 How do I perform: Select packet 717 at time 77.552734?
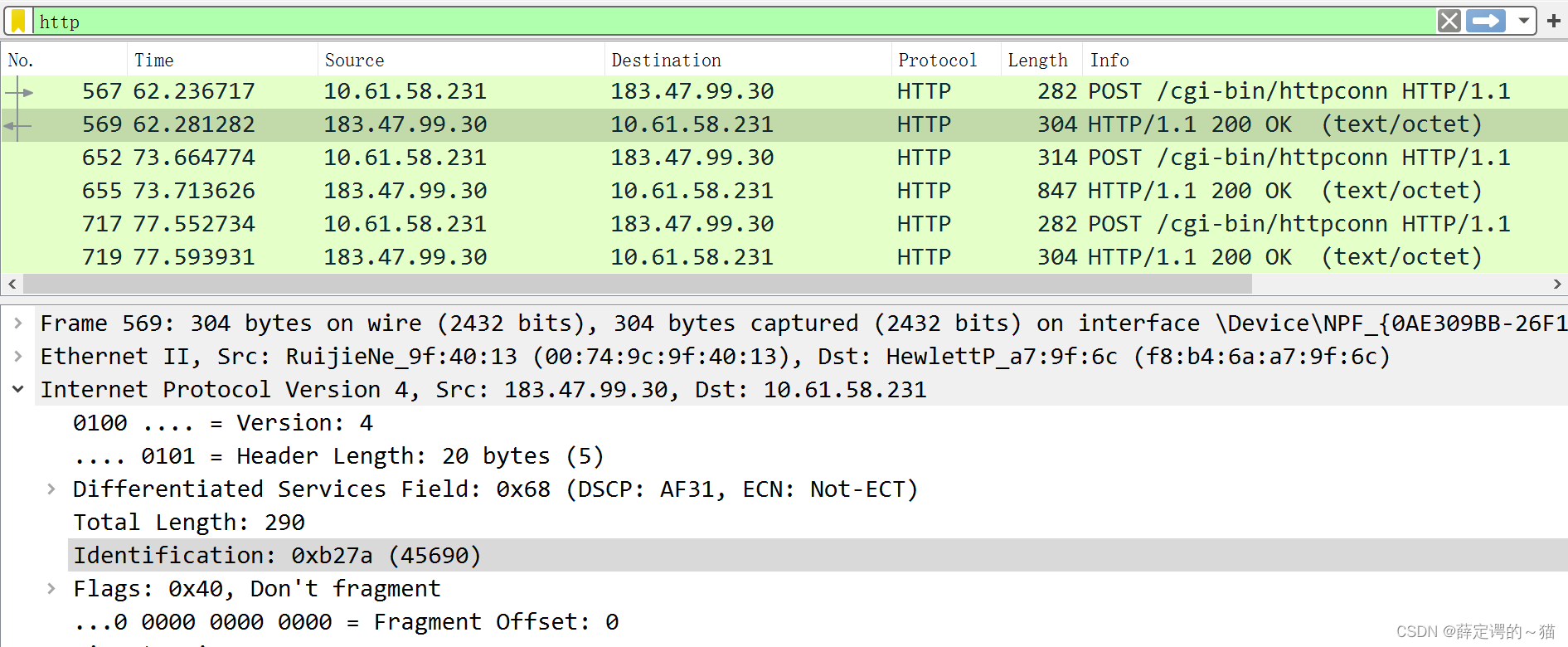784,224
